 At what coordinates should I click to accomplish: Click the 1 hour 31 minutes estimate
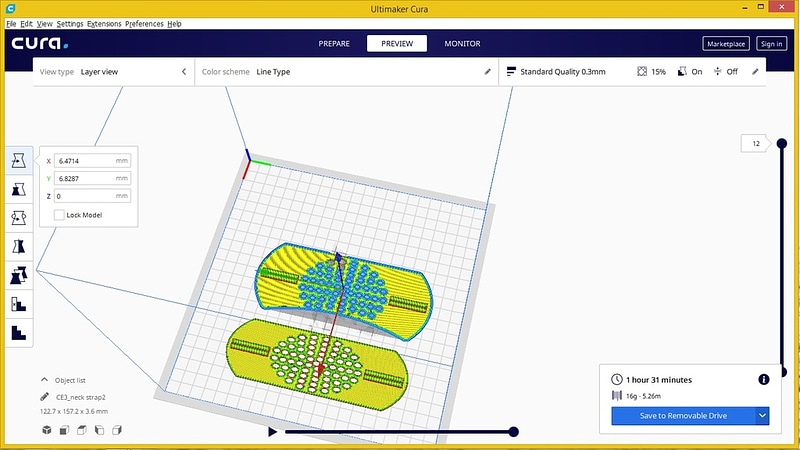tap(659, 380)
